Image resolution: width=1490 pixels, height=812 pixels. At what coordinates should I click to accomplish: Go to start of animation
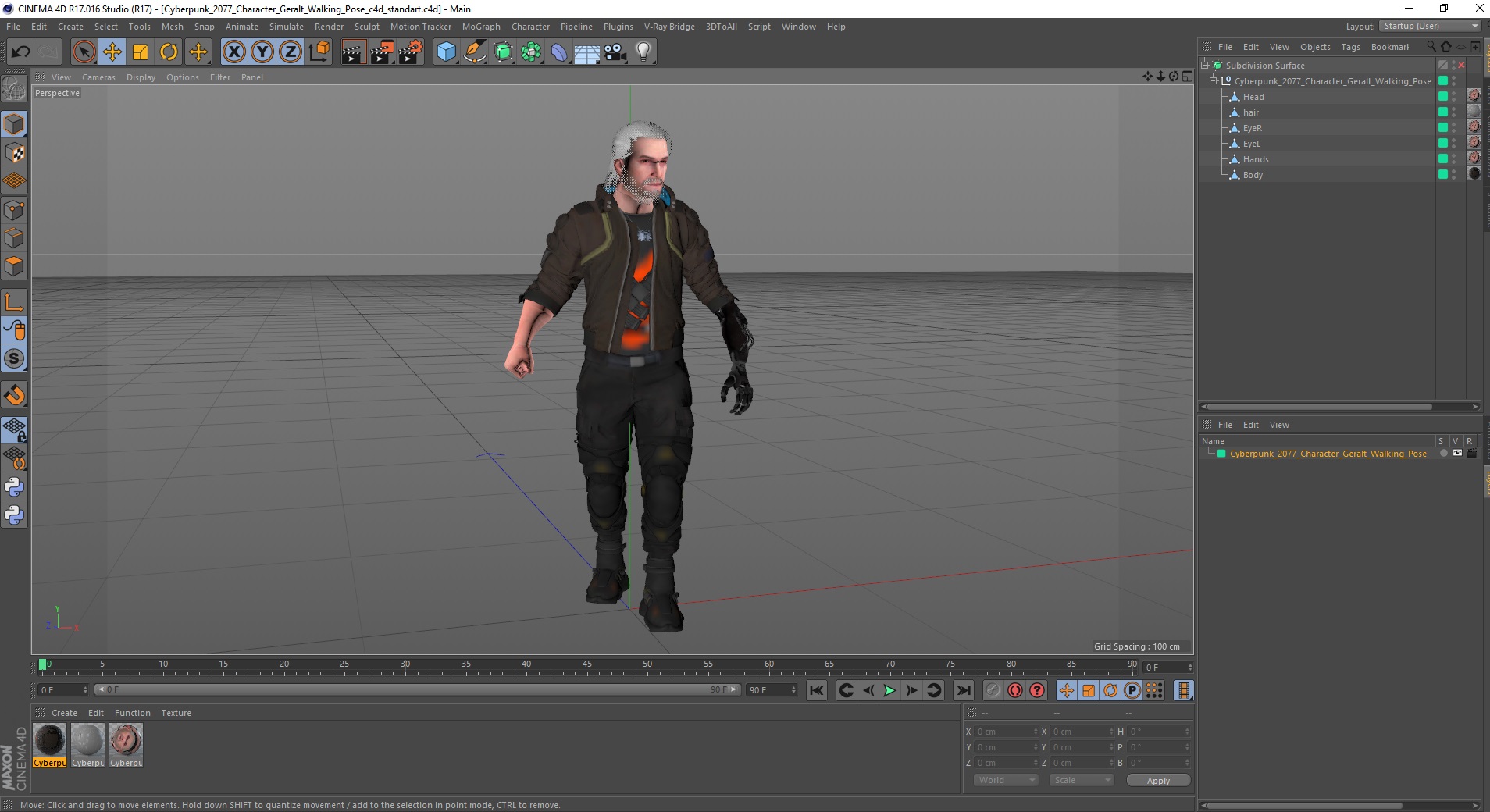[817, 690]
